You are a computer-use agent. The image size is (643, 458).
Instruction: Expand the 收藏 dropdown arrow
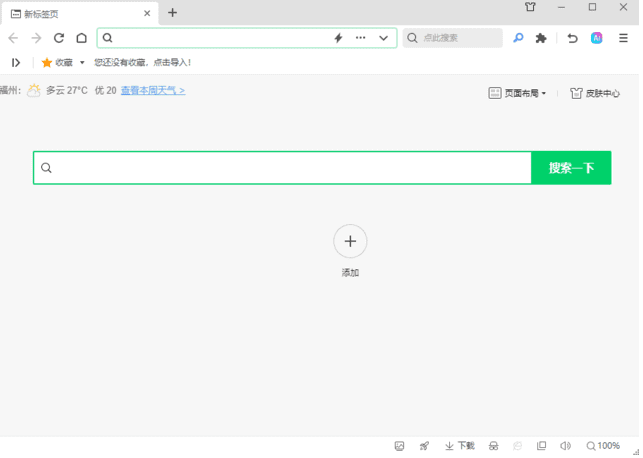point(82,63)
